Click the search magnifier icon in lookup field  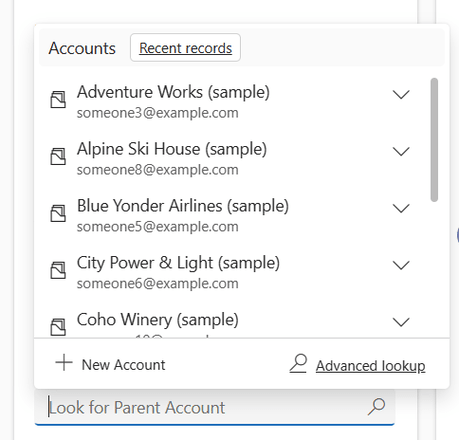click(376, 407)
